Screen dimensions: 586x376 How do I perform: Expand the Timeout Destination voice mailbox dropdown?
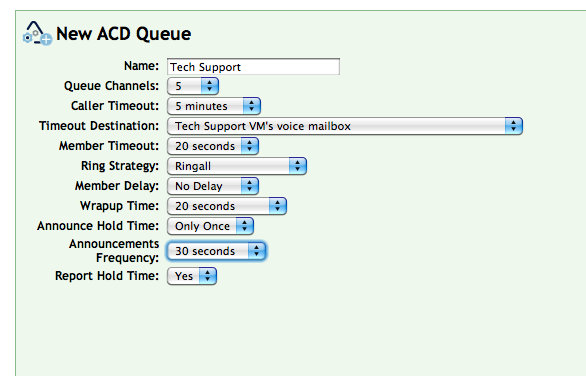click(345, 126)
